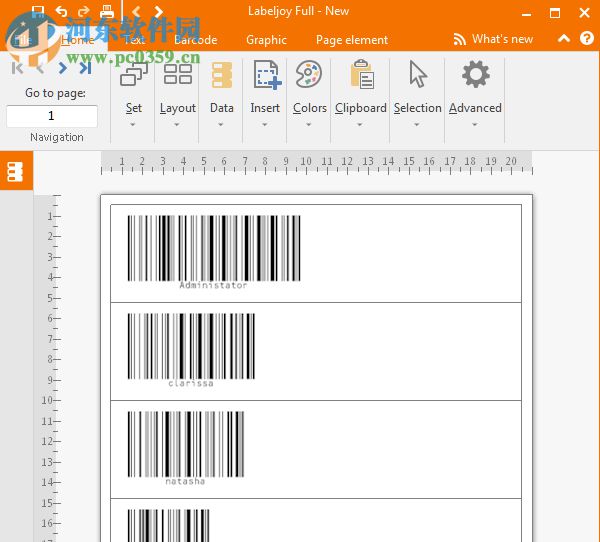Click the Selection cursor icon
The height and width of the screenshot is (542, 600).
coord(418,74)
